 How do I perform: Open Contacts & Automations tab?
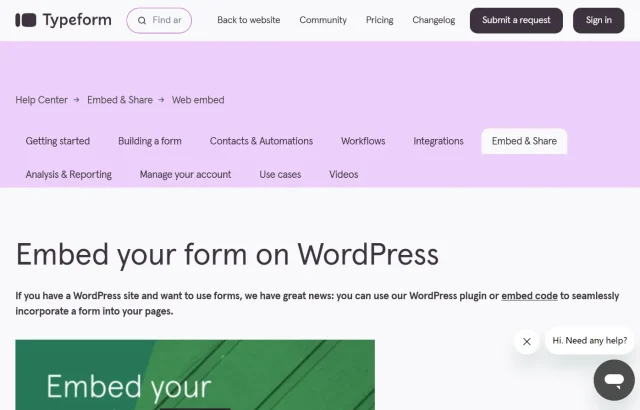[x=261, y=141]
